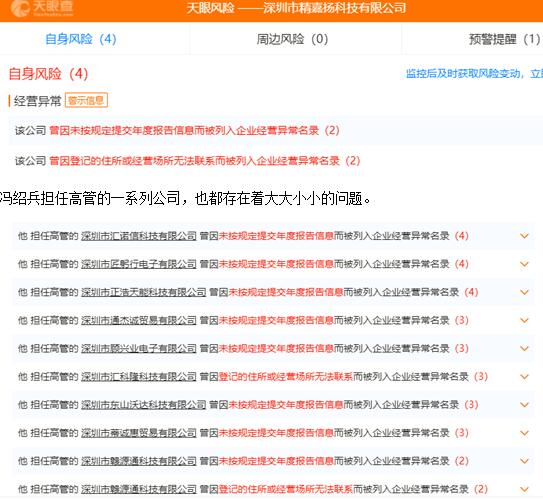Click the sentence 冯绍兵担任高管的一系列公司
This screenshot has height=500, width=543.
point(90,198)
